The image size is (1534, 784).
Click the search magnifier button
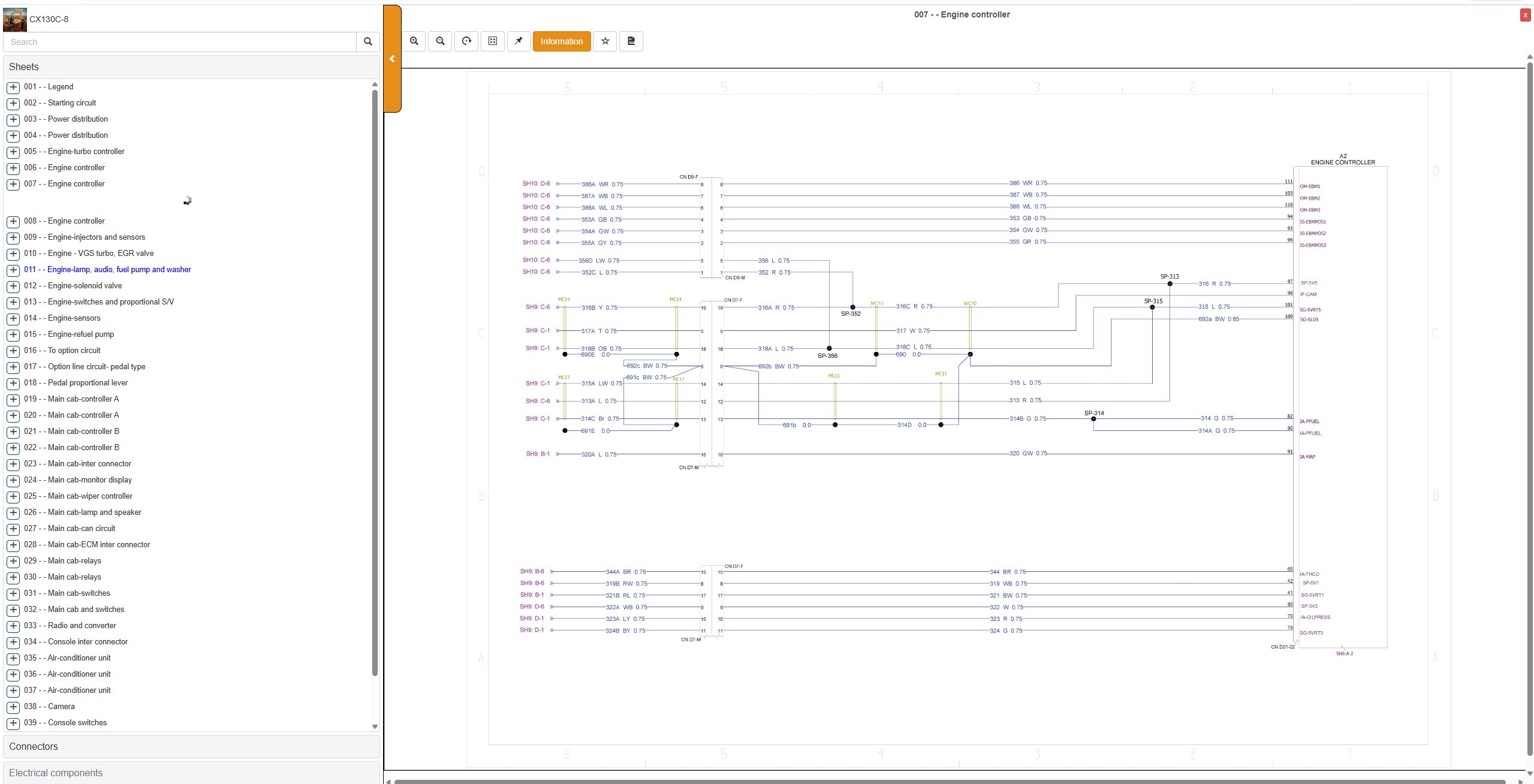pos(368,42)
